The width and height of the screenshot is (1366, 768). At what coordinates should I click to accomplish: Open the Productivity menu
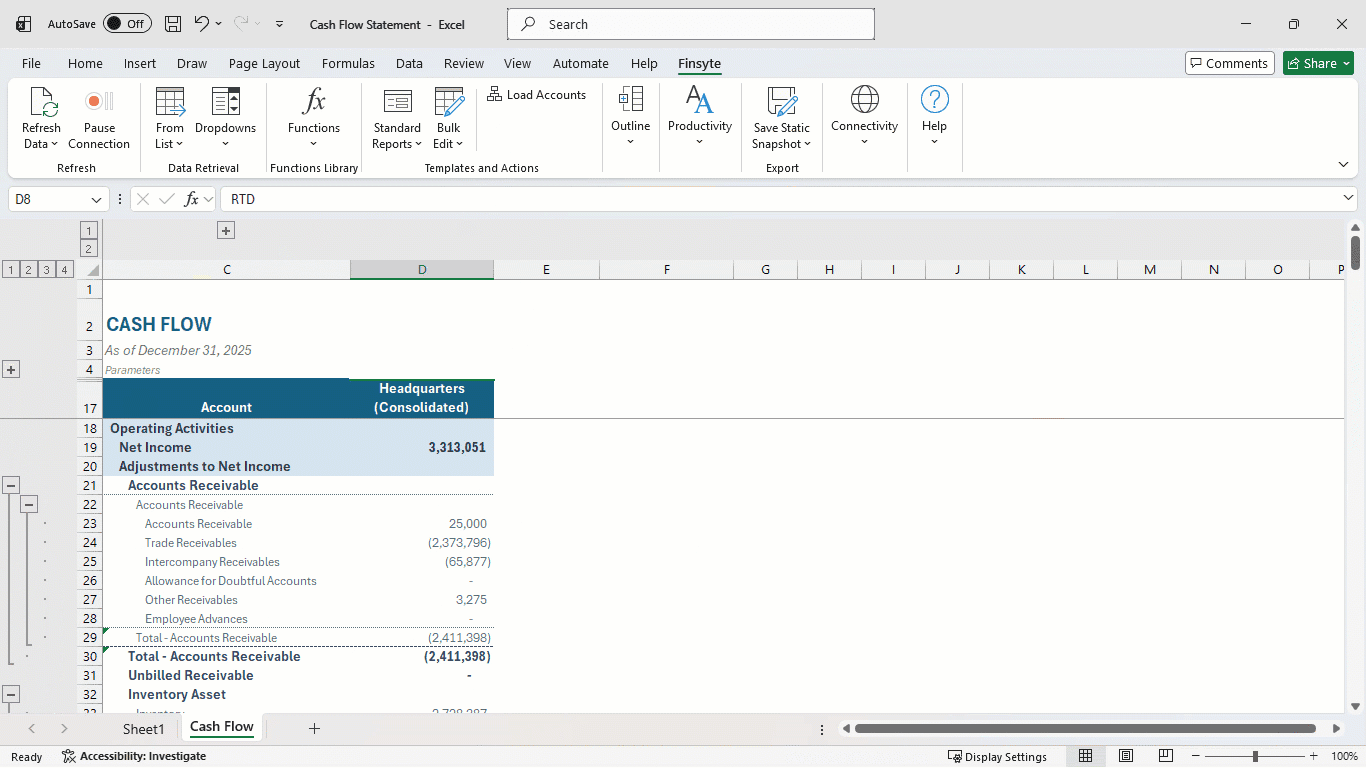click(700, 117)
